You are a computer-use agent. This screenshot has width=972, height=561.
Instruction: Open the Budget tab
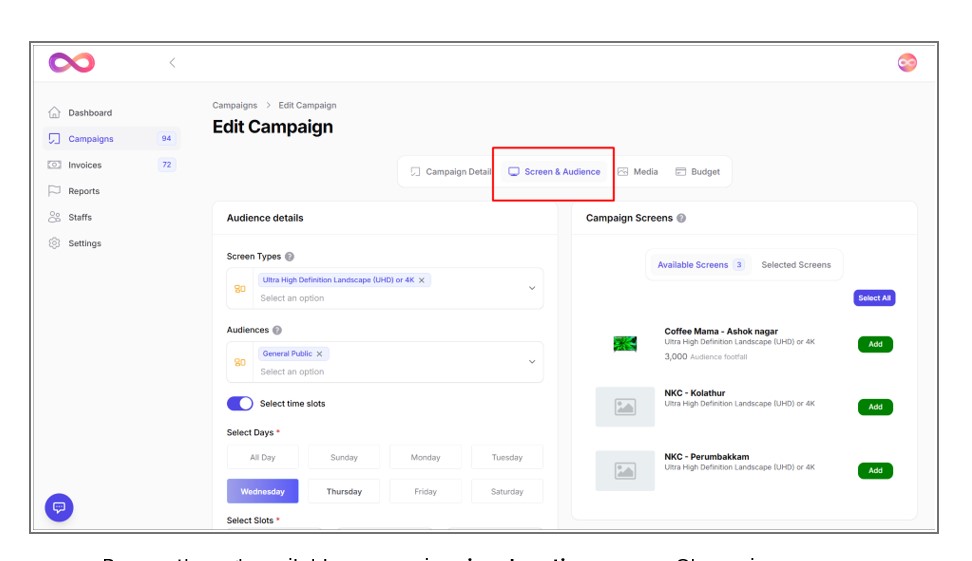tap(697, 172)
